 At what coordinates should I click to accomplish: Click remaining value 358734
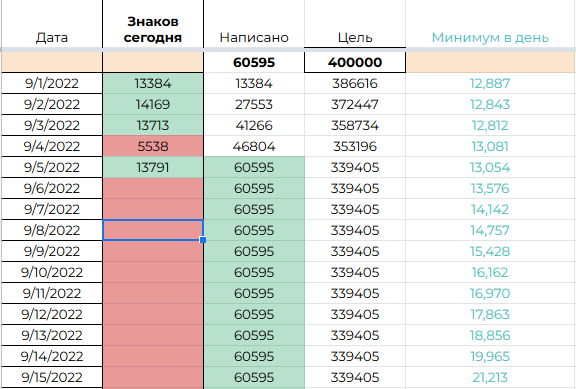tap(355, 125)
